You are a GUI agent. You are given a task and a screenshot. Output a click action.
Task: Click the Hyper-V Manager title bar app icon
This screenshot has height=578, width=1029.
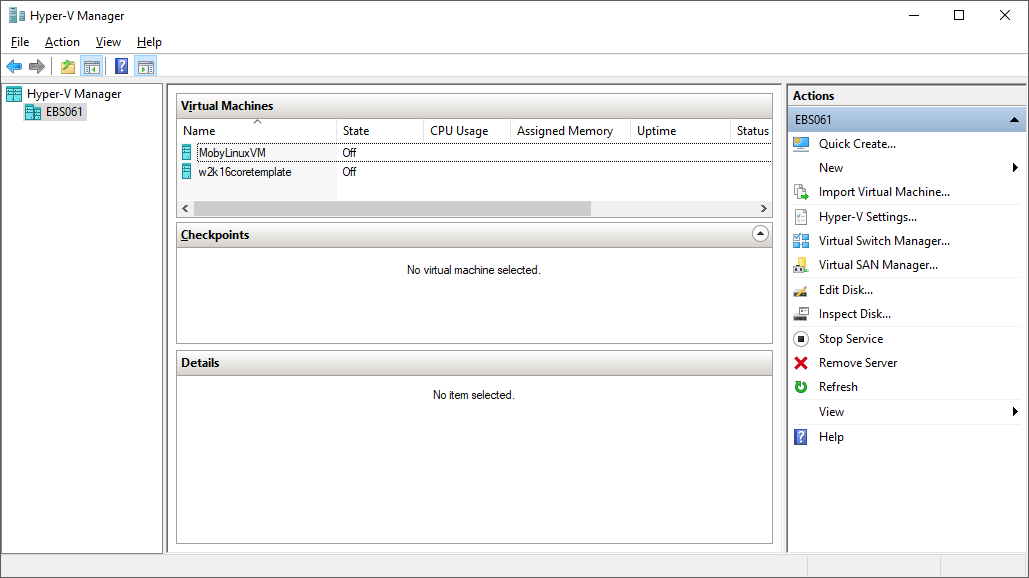16,15
